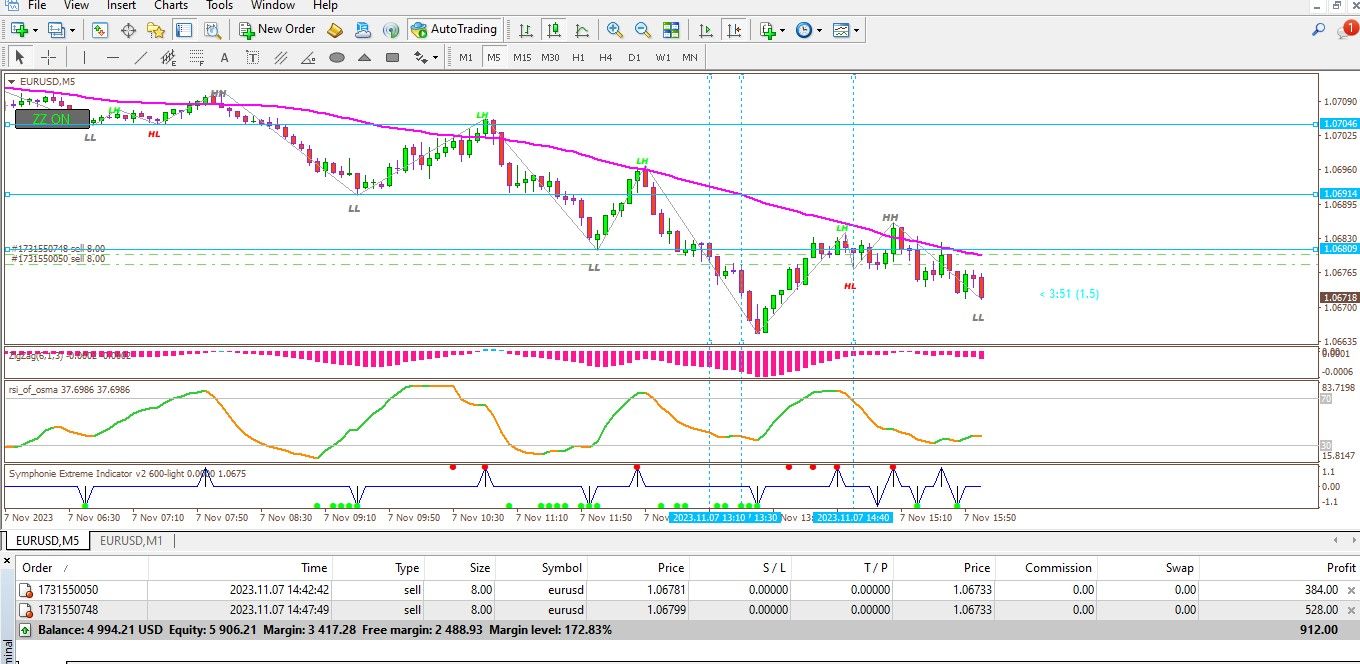
Task: Switch timeframe to H1
Action: (x=578, y=57)
